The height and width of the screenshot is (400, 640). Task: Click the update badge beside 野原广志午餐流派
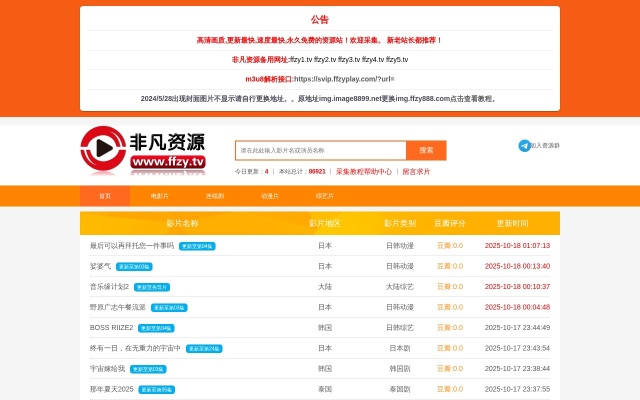[167, 308]
